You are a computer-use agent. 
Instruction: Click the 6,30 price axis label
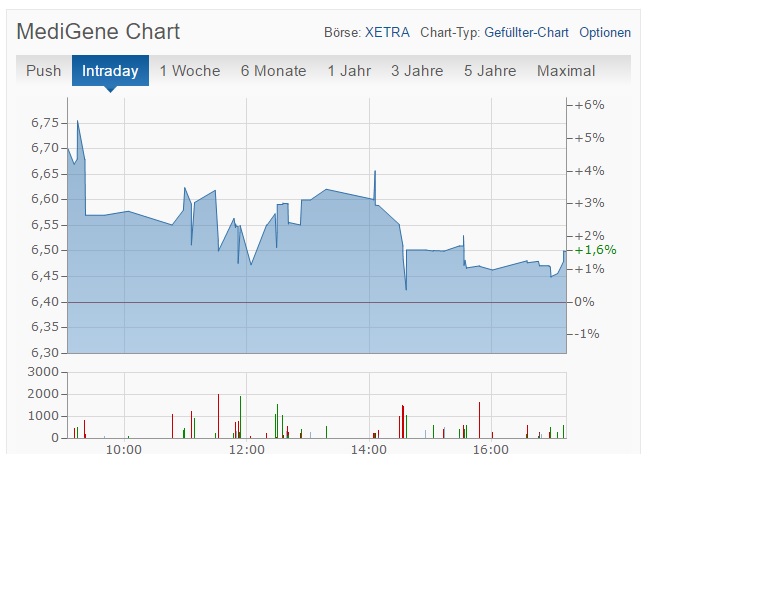click(x=45, y=353)
